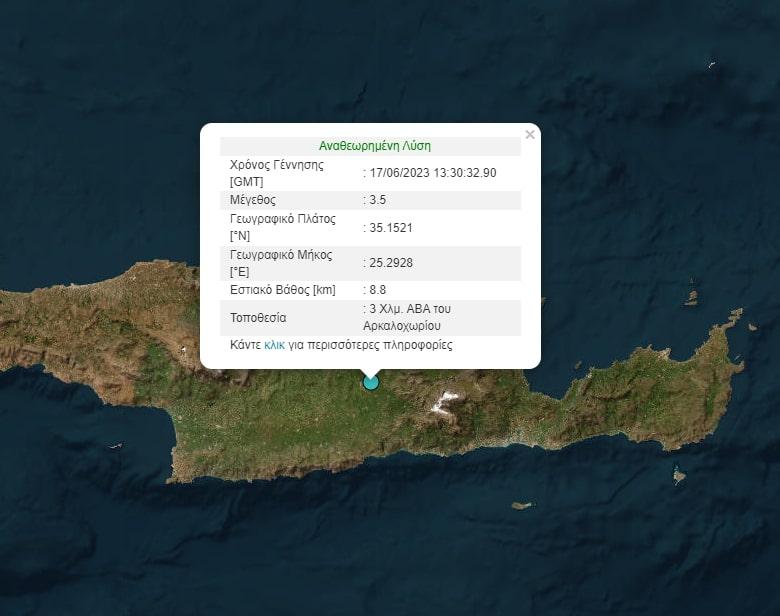Click the small island south of Crete
The width and height of the screenshot is (780, 616).
[x=521, y=506]
